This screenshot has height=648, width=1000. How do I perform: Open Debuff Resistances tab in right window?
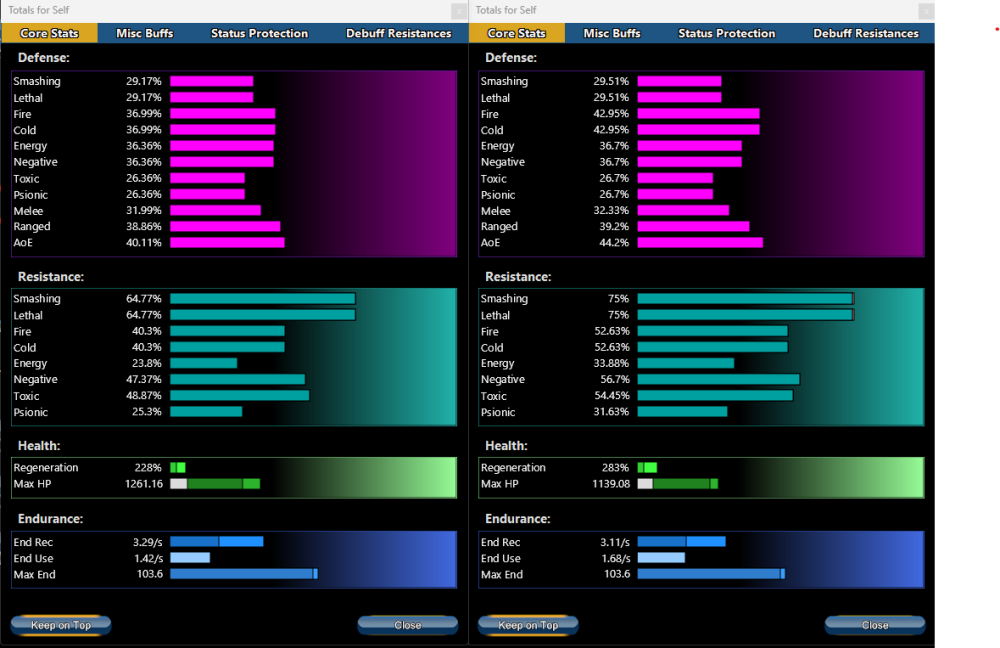(866, 33)
